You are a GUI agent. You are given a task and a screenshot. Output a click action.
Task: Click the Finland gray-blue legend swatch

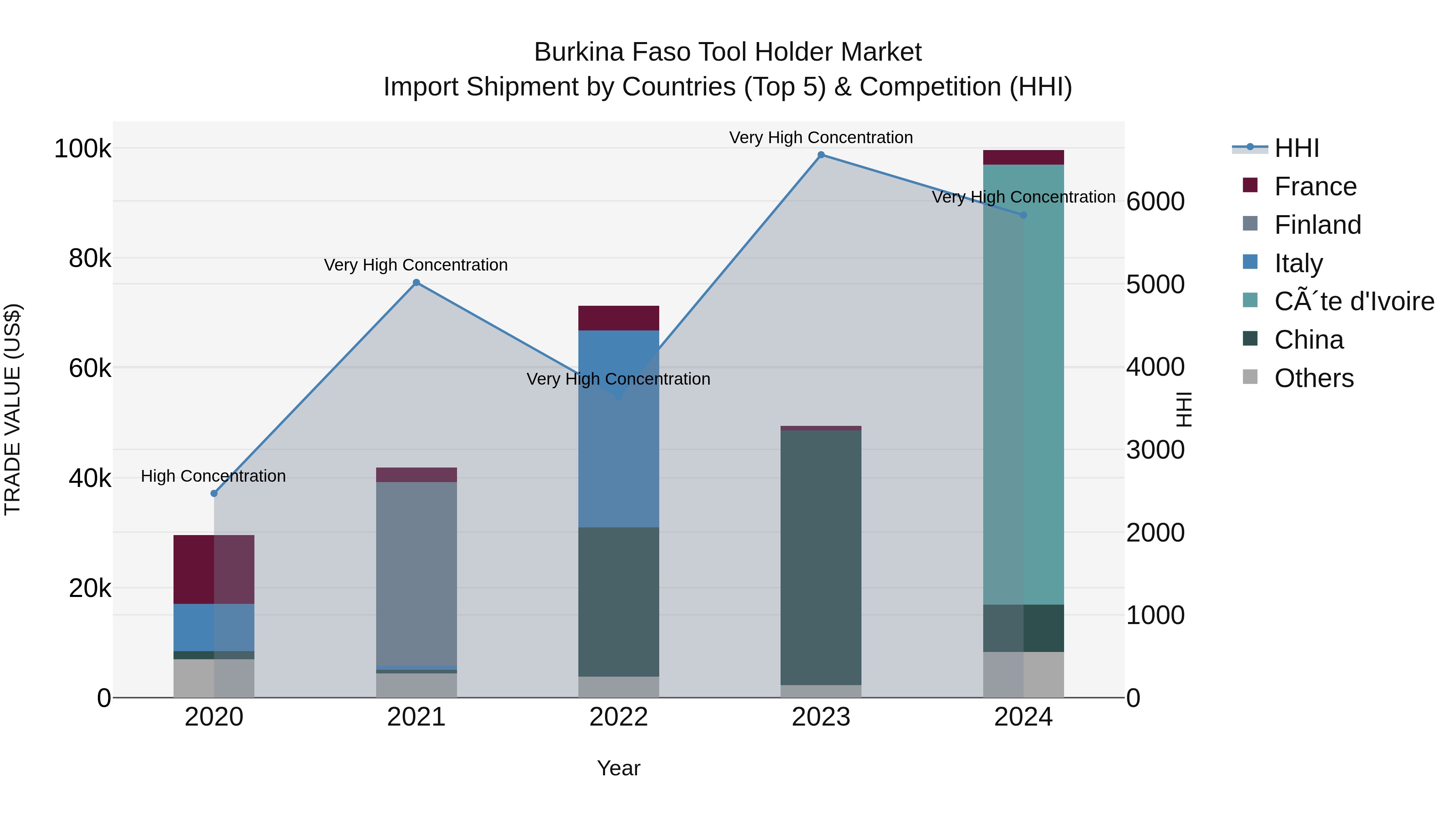coord(1250,223)
